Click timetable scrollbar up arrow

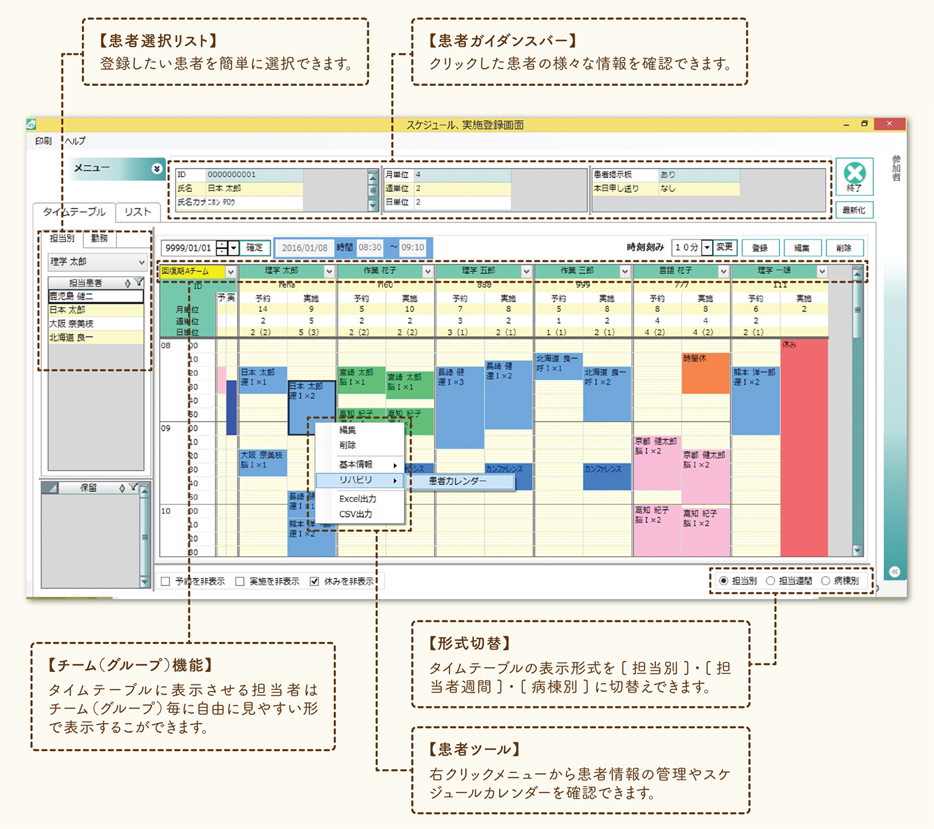pos(857,274)
